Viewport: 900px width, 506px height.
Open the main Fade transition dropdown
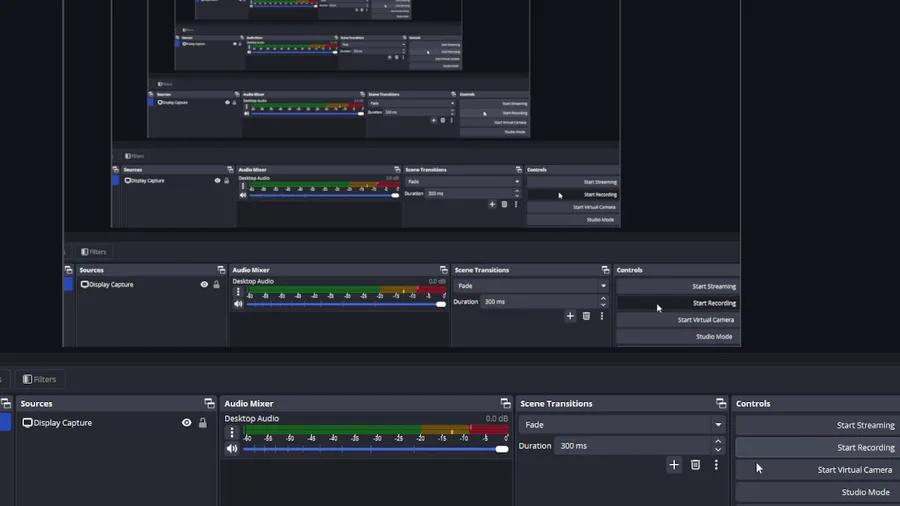click(x=622, y=425)
